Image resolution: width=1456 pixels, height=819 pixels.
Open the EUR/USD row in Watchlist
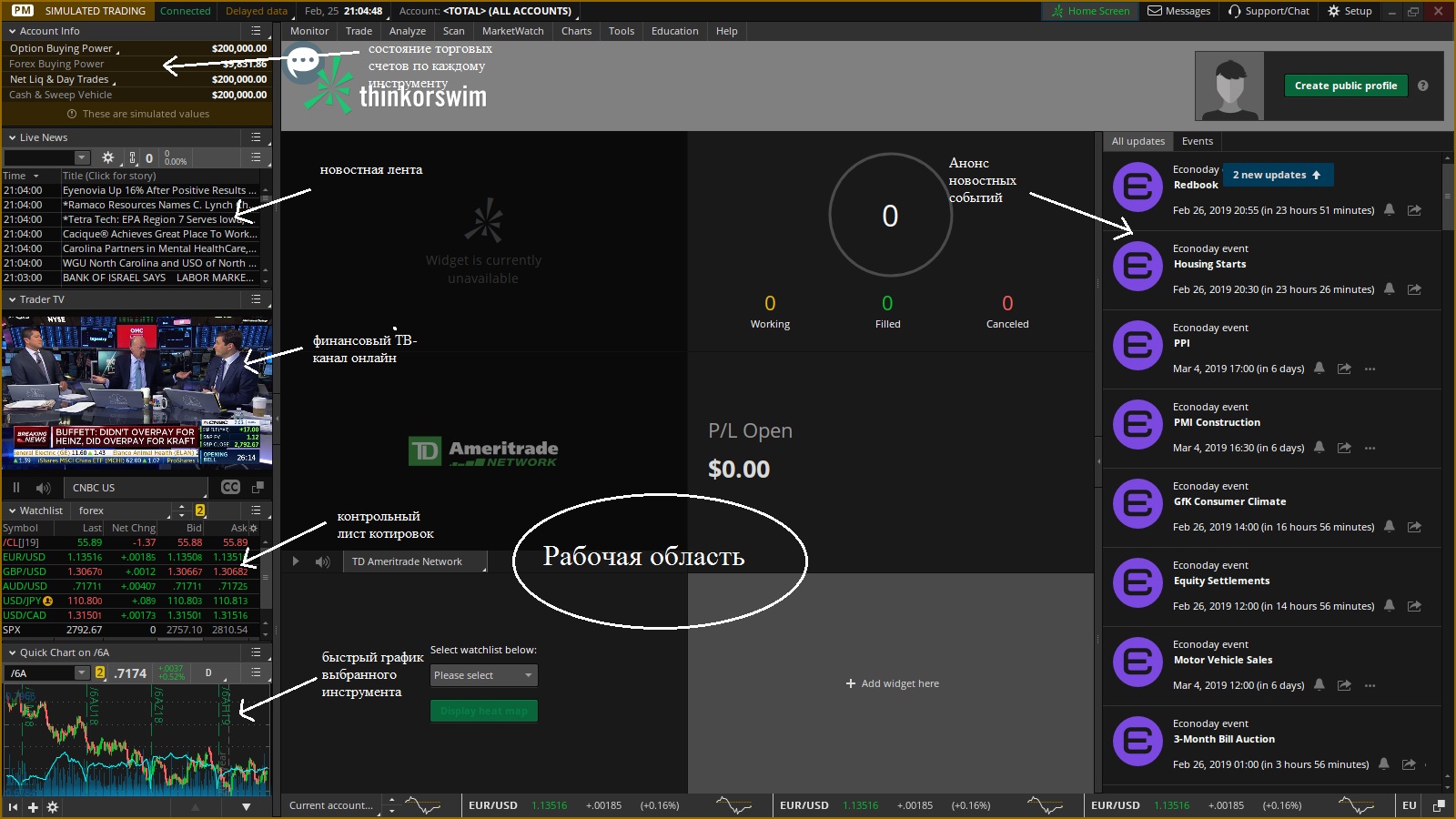(132, 557)
